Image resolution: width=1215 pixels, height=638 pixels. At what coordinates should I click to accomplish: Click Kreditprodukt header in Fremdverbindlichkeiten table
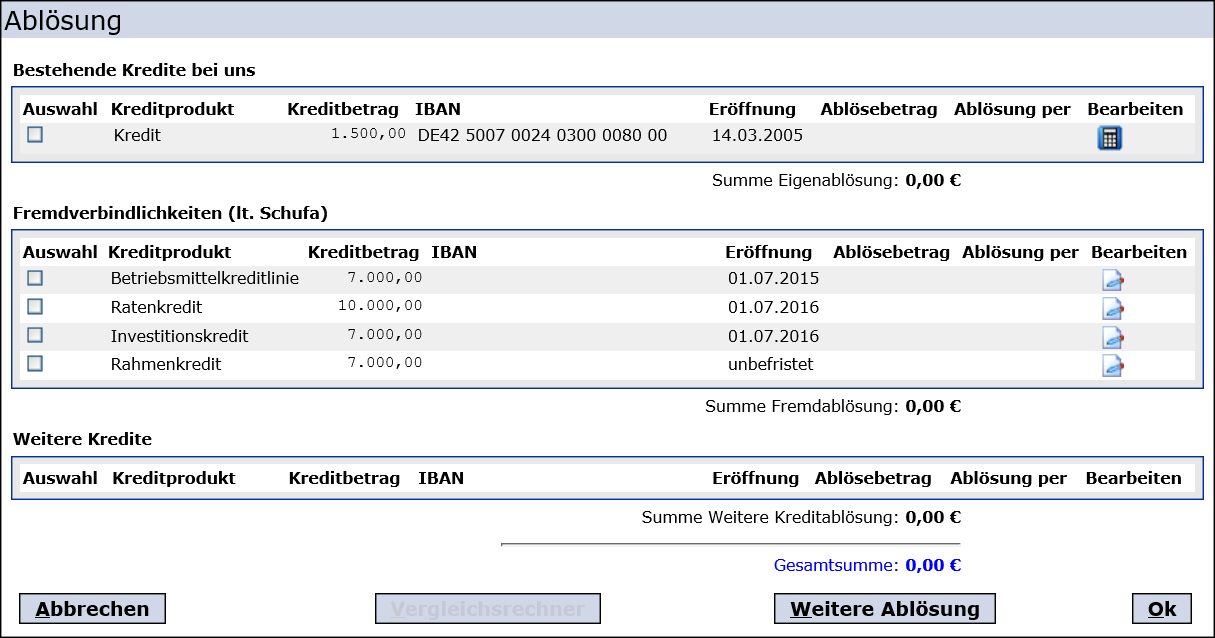click(169, 252)
